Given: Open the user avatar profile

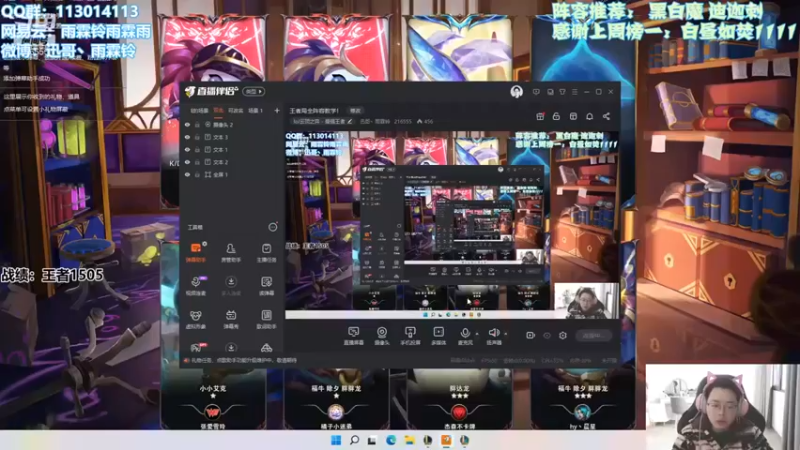Looking at the screenshot, I should point(516,92).
